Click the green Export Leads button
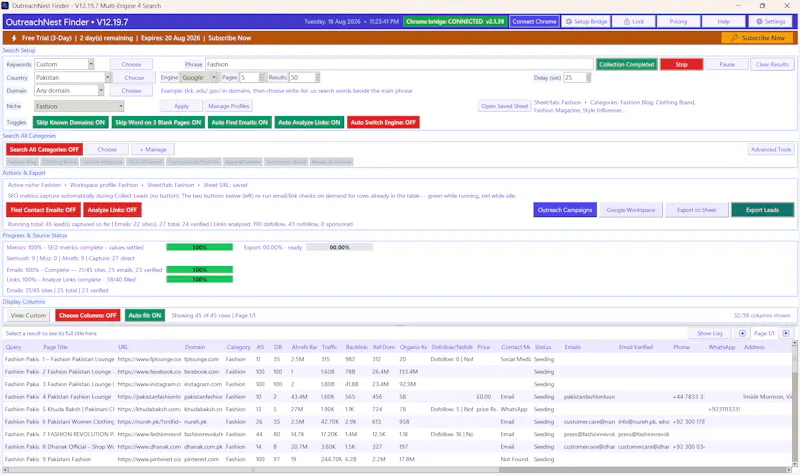Screen dimensions: 800x475 click(x=762, y=210)
